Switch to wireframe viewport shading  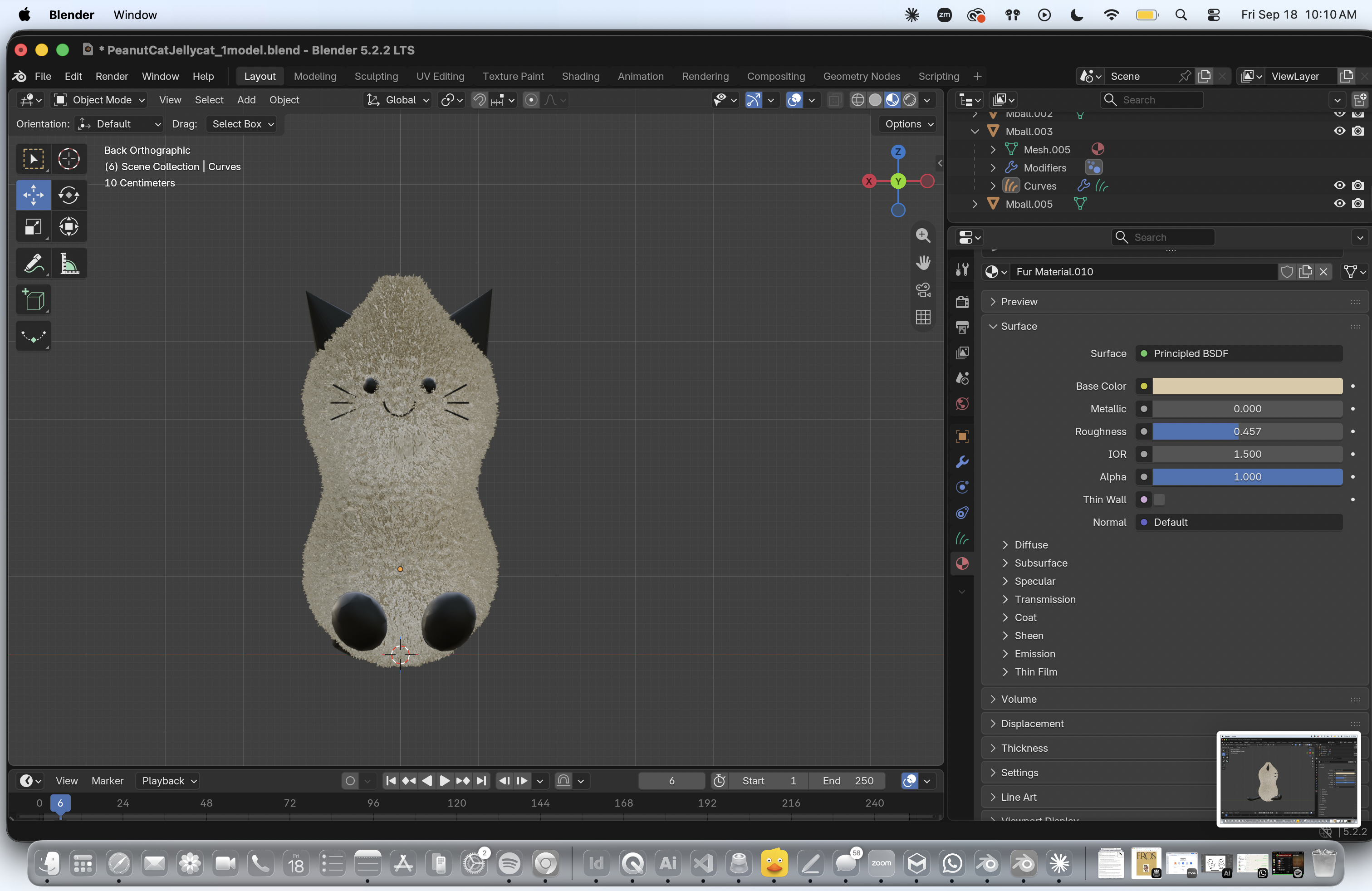(x=857, y=100)
